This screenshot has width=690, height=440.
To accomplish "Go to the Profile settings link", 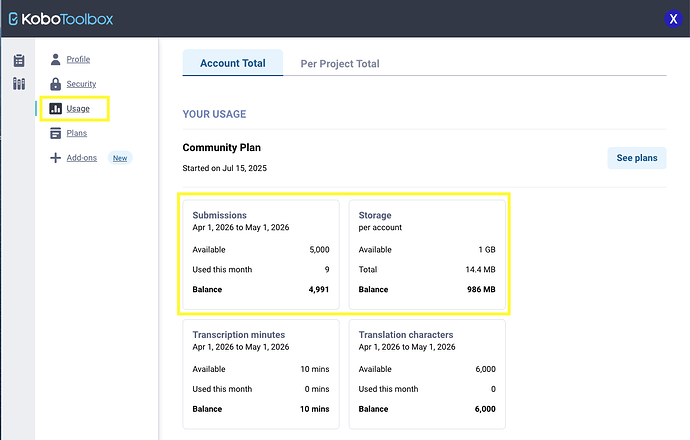I will coord(78,59).
